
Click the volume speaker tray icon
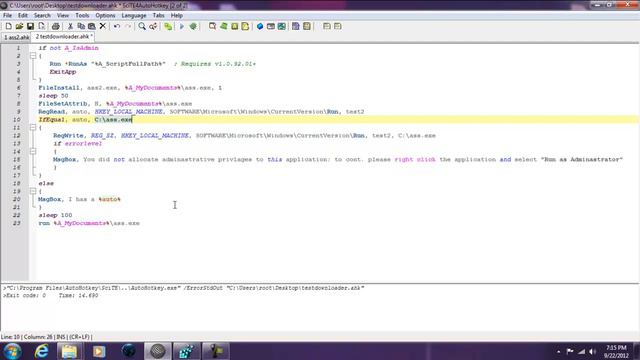[593, 351]
